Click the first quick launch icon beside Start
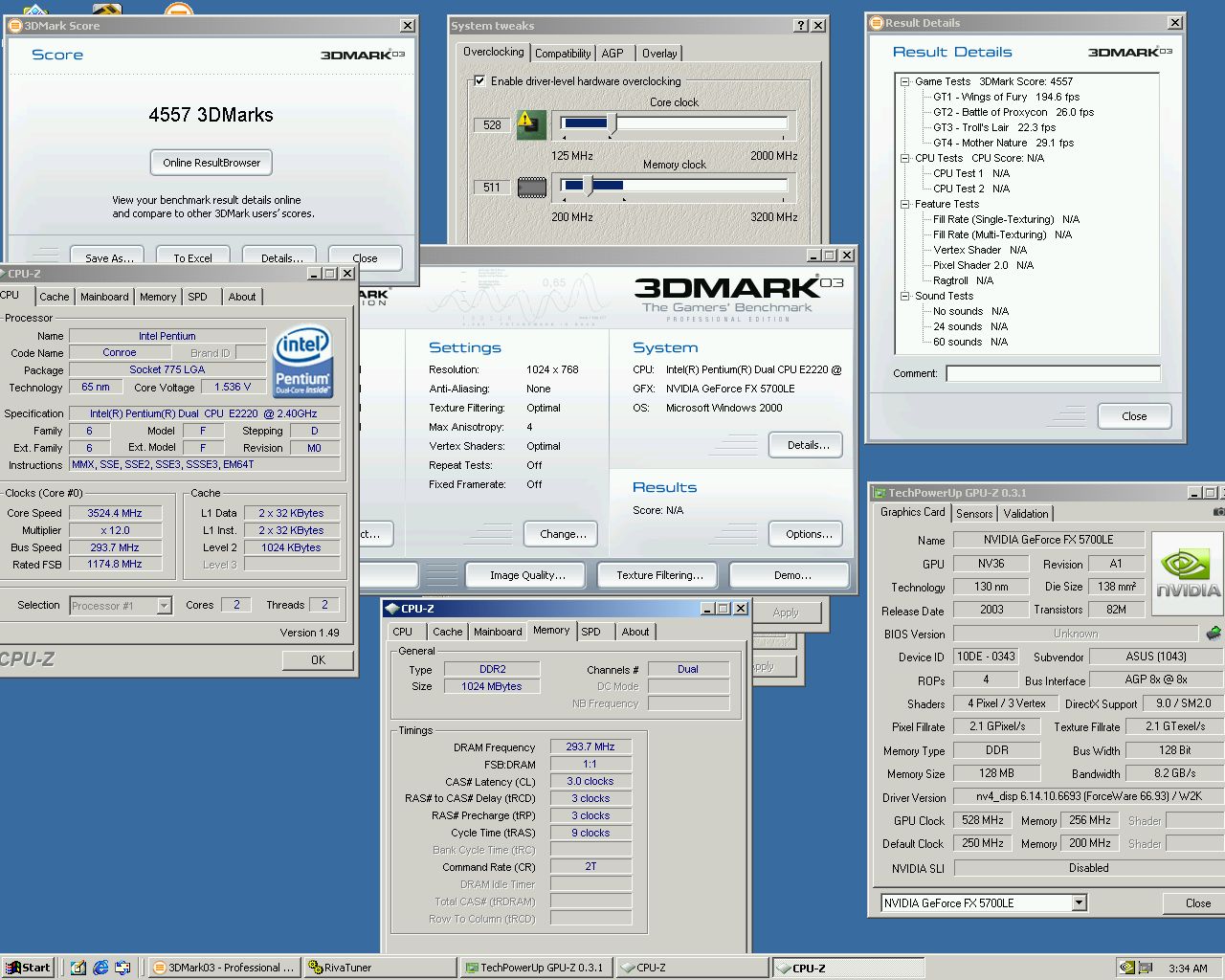 pos(78,968)
